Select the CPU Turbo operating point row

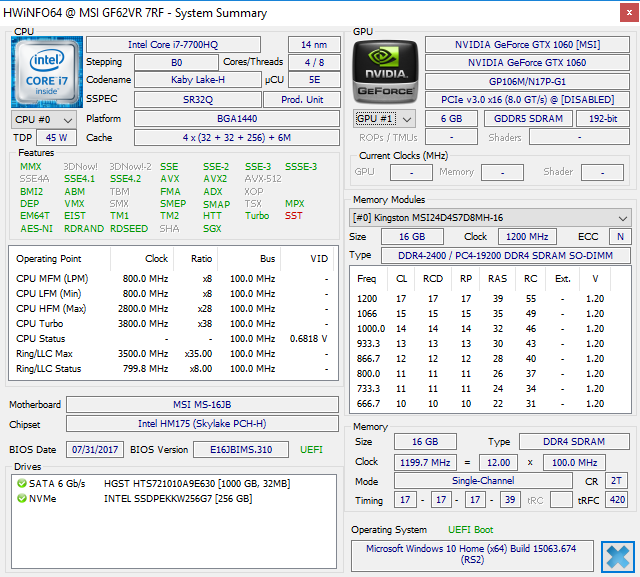point(170,324)
